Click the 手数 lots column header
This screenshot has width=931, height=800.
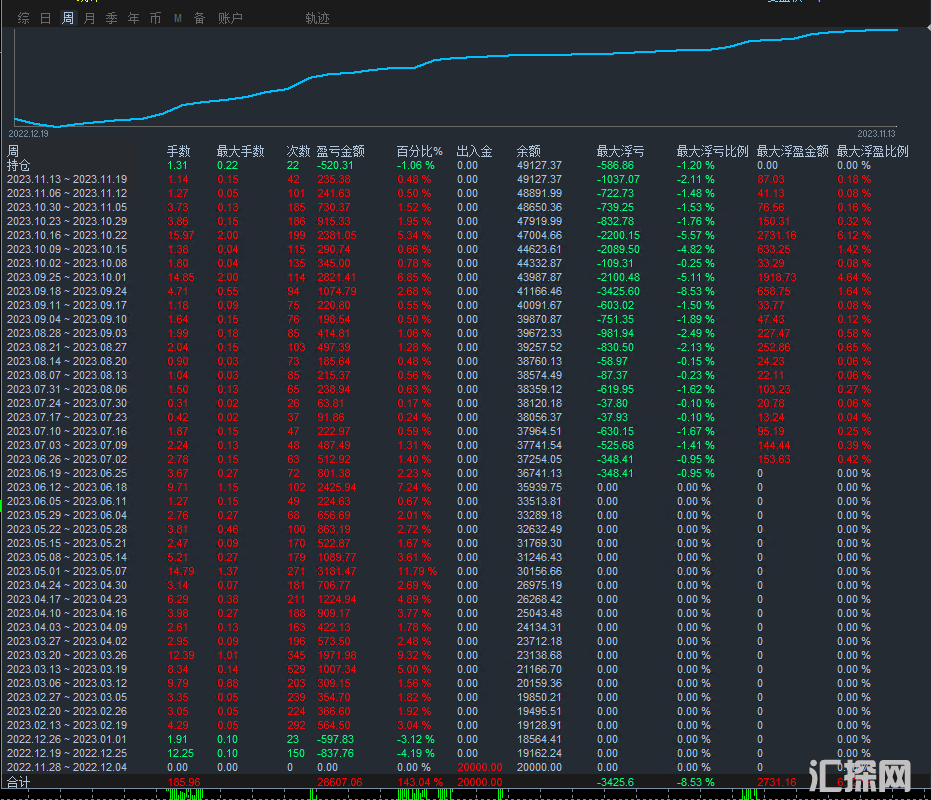pos(178,151)
